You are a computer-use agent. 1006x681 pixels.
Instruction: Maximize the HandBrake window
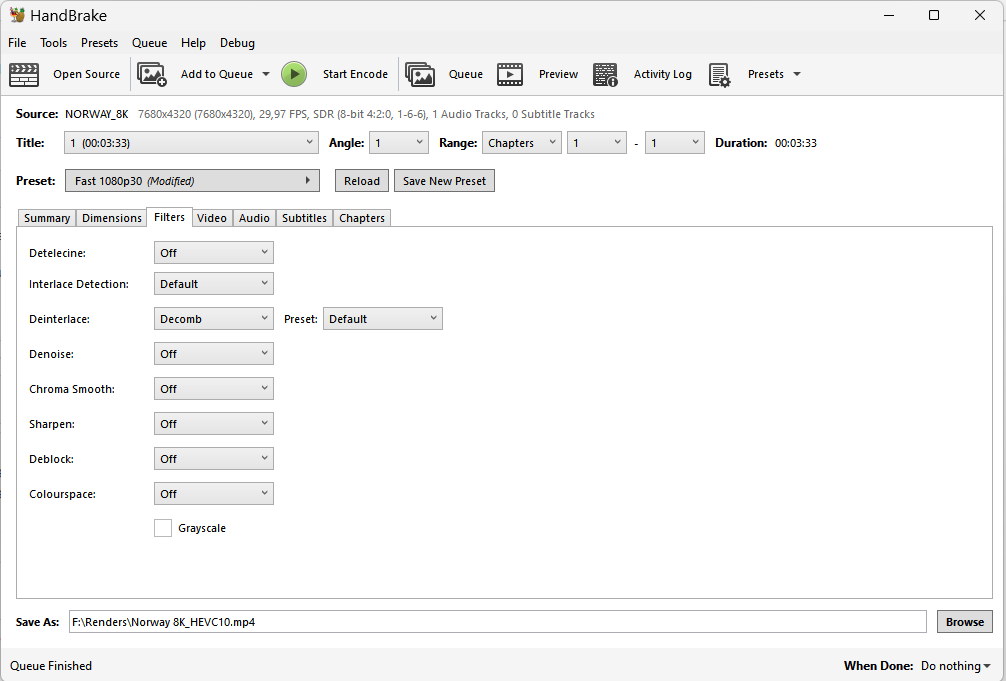pos(934,15)
